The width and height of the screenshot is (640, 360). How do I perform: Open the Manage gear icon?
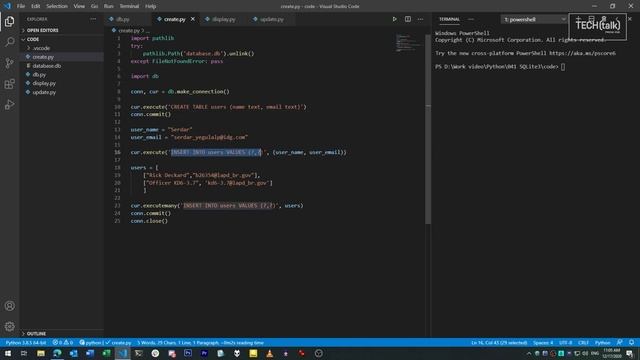9,326
